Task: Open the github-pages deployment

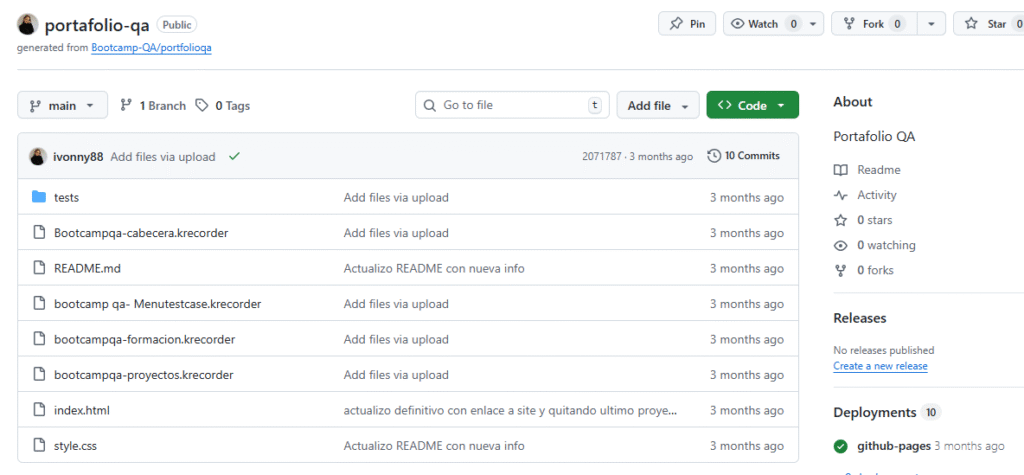Action: (893, 446)
